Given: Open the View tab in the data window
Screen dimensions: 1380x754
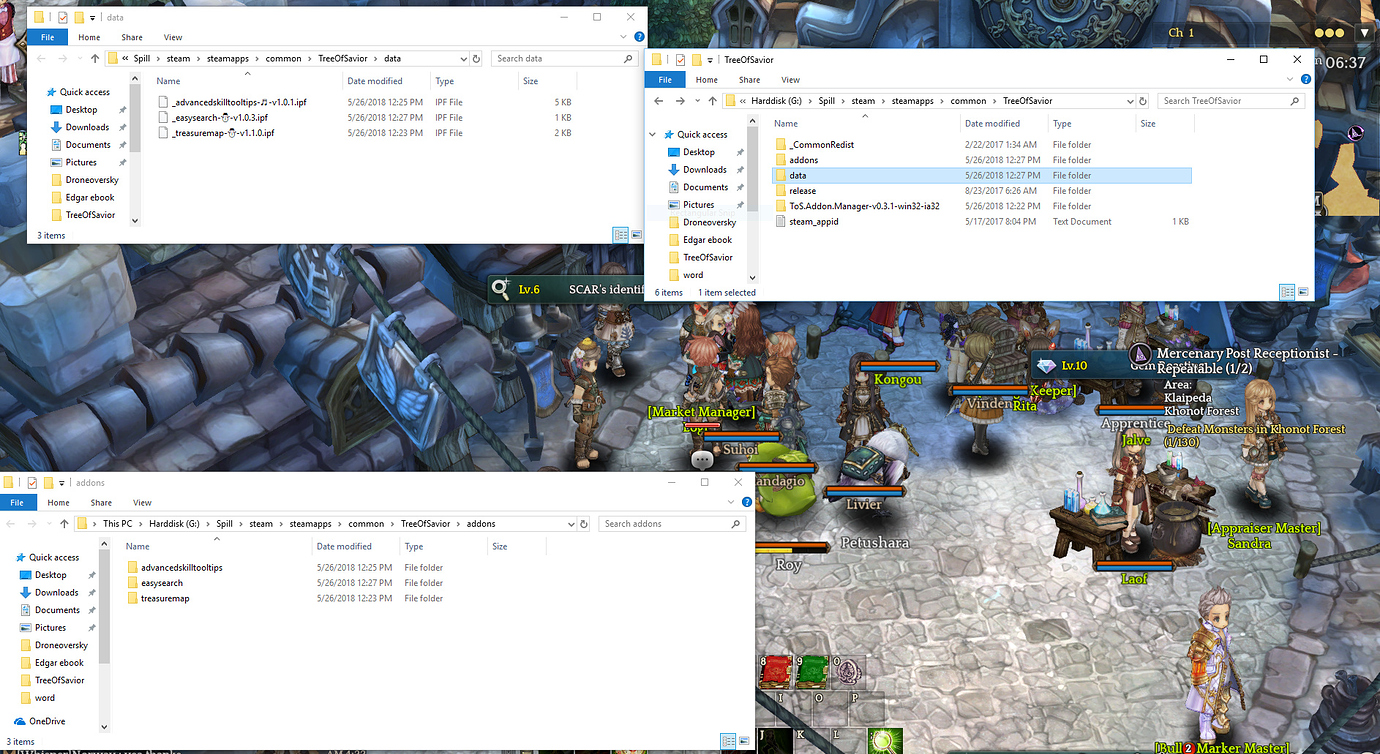Looking at the screenshot, I should (172, 38).
